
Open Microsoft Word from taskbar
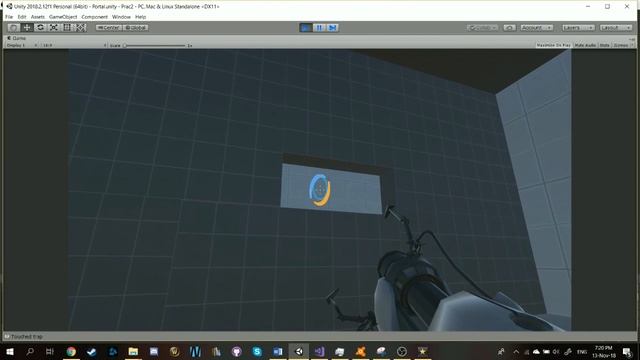[278, 351]
